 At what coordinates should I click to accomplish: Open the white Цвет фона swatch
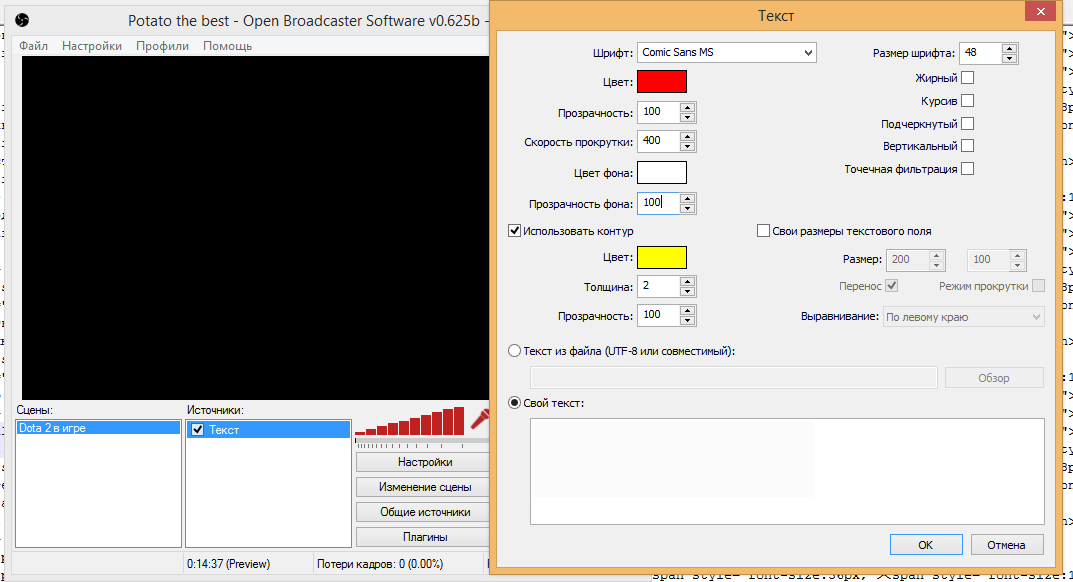(662, 173)
